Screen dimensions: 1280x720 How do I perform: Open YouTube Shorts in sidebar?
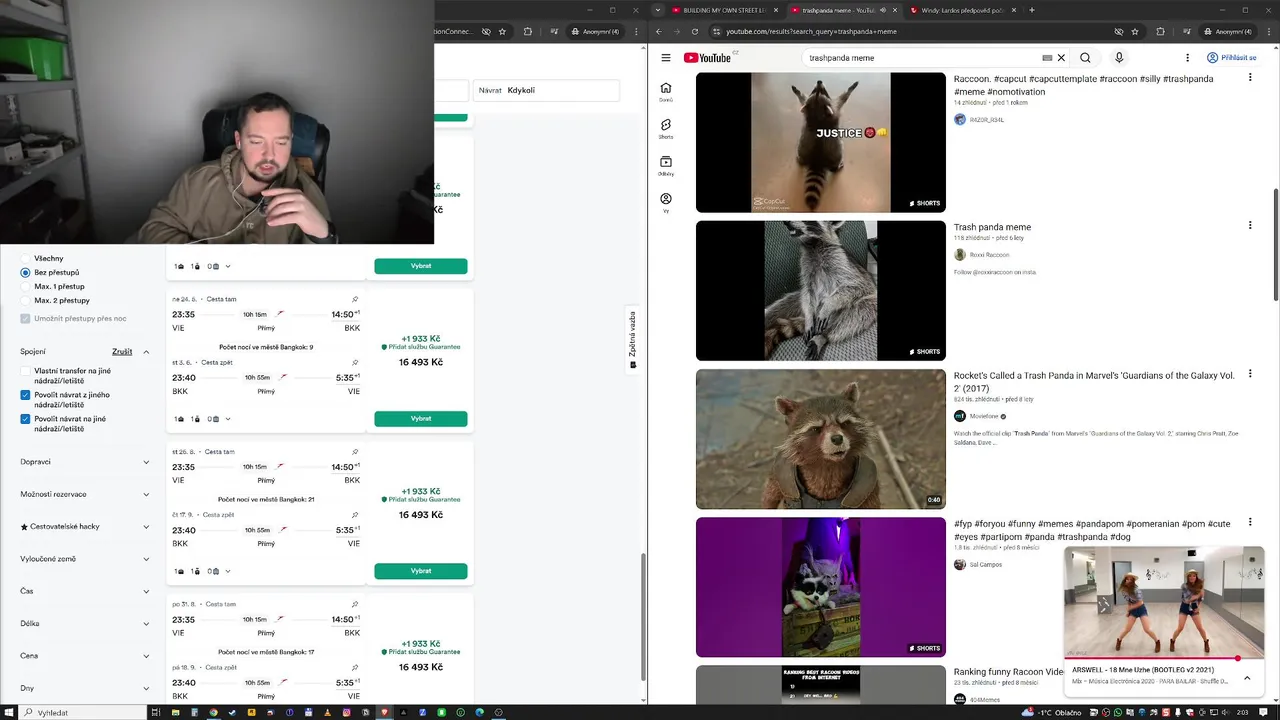pyautogui.click(x=666, y=129)
